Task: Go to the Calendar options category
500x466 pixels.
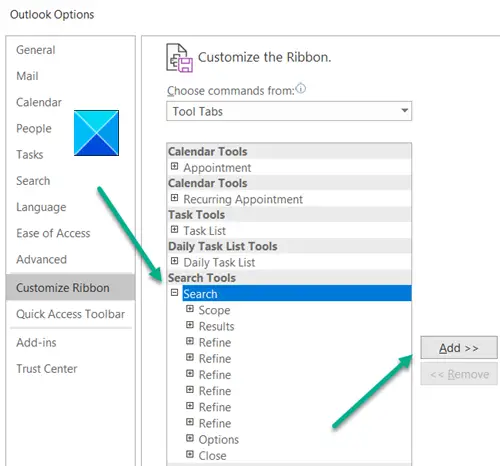Action: coord(39,102)
